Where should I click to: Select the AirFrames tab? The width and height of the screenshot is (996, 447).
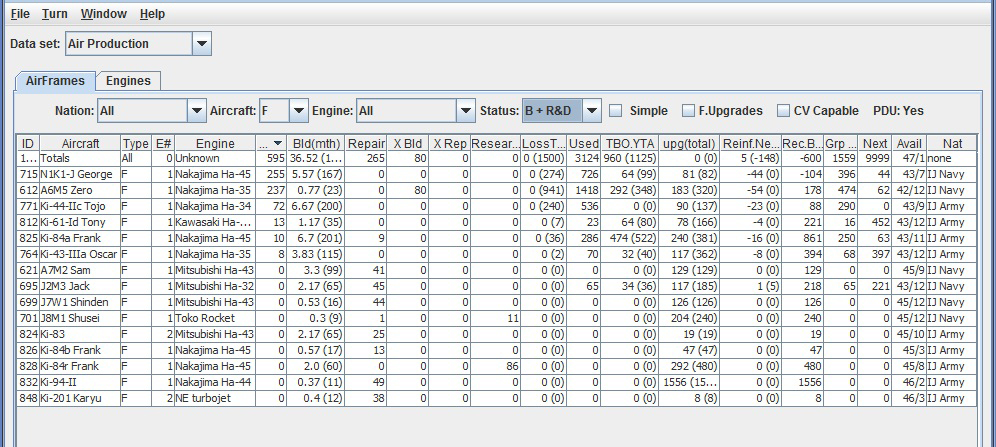click(55, 81)
